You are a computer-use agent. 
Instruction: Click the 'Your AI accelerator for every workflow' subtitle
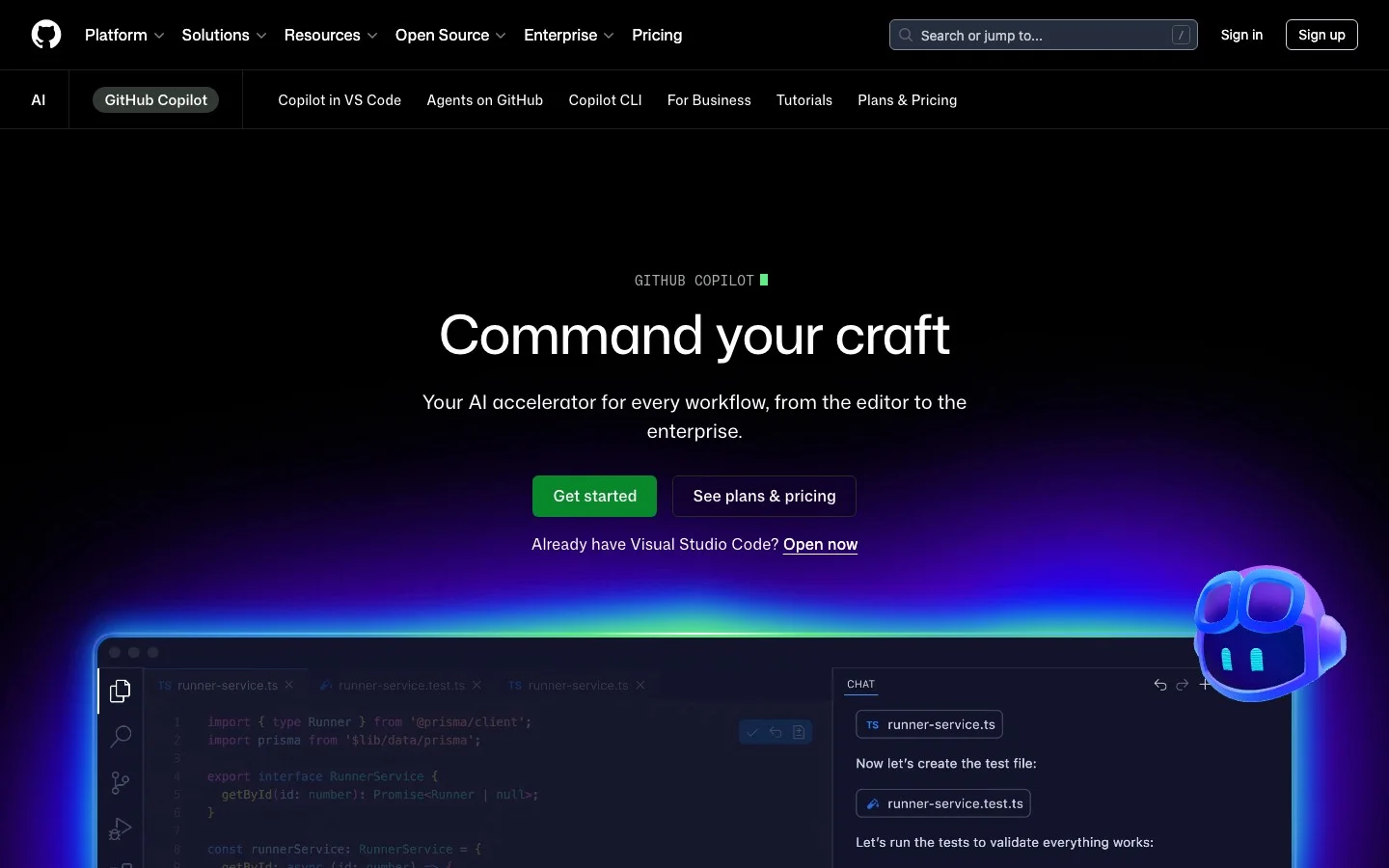(694, 416)
